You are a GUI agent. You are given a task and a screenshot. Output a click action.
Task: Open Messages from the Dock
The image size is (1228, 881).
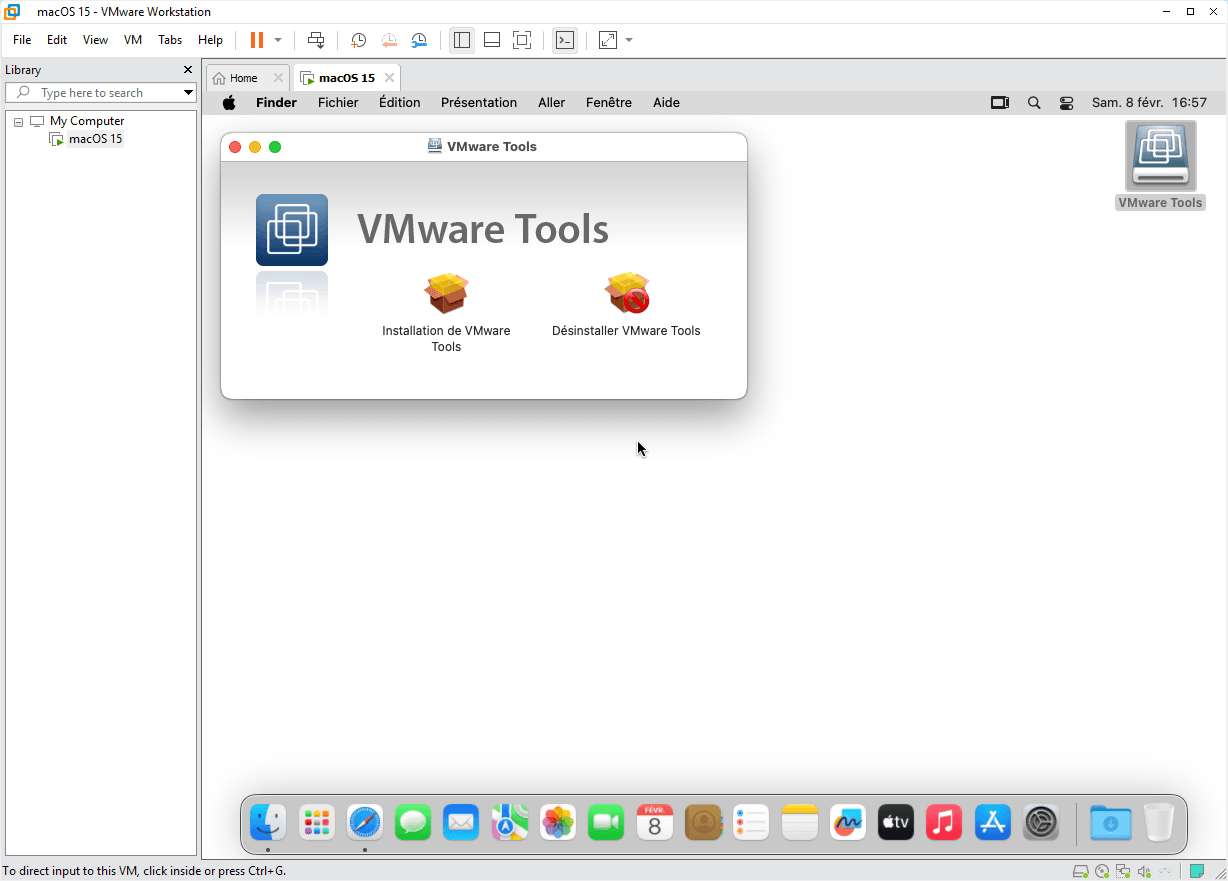(413, 823)
